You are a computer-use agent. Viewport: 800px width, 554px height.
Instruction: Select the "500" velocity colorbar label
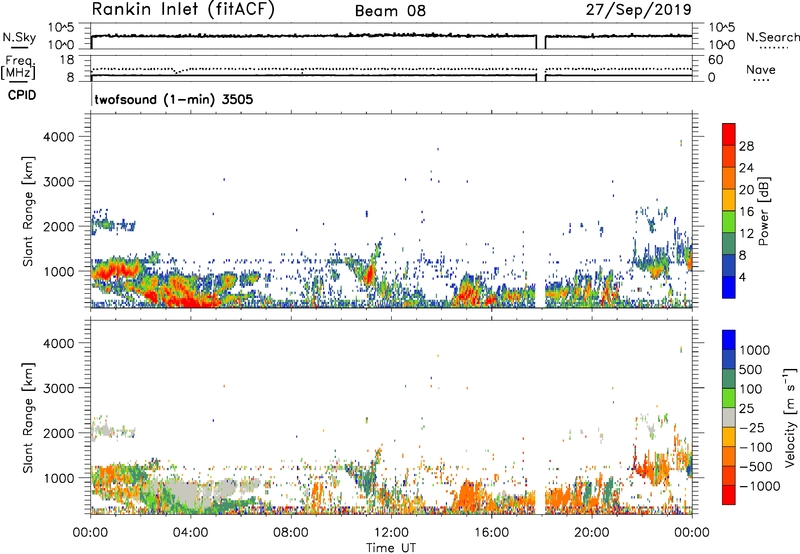click(x=751, y=370)
